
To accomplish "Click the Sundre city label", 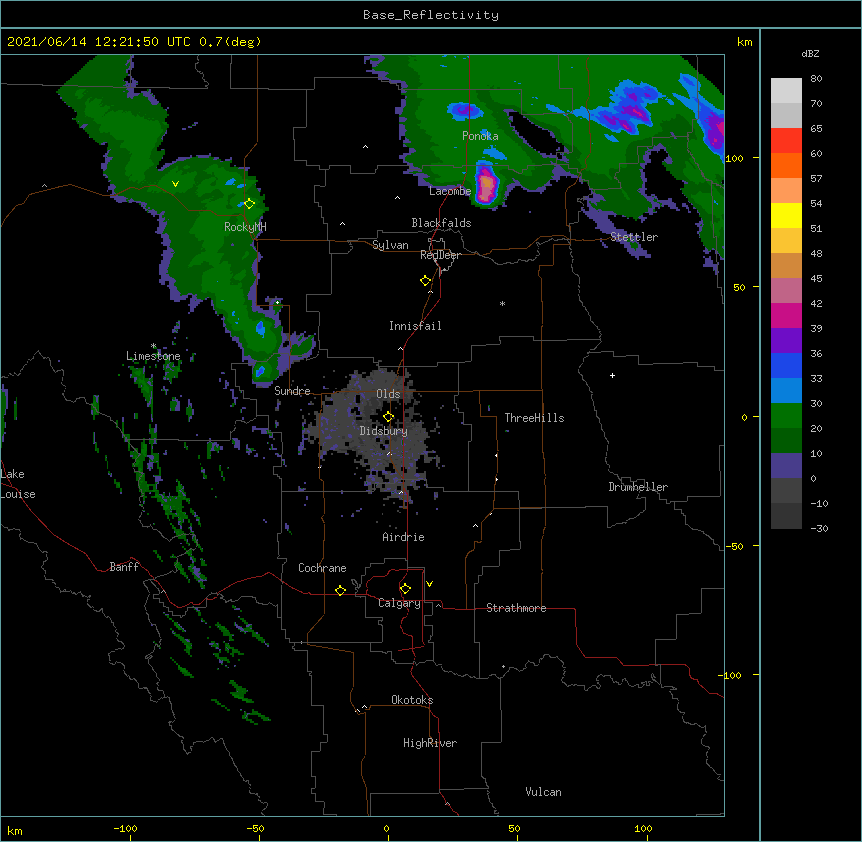I will [x=292, y=391].
